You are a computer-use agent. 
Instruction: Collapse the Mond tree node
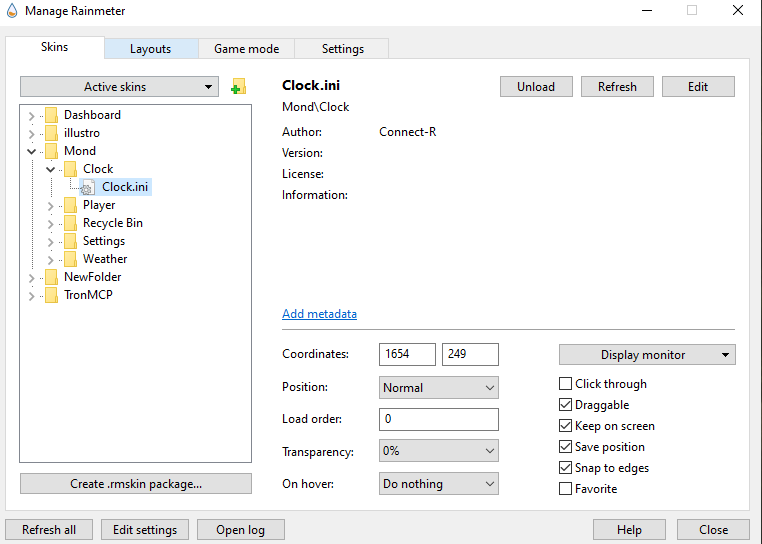[x=32, y=152]
